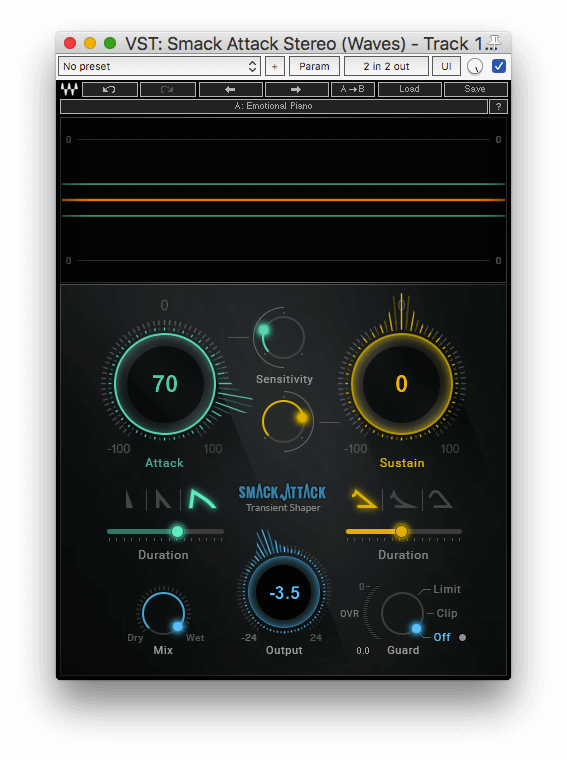
Task: Click the Save button
Action: [x=475, y=89]
